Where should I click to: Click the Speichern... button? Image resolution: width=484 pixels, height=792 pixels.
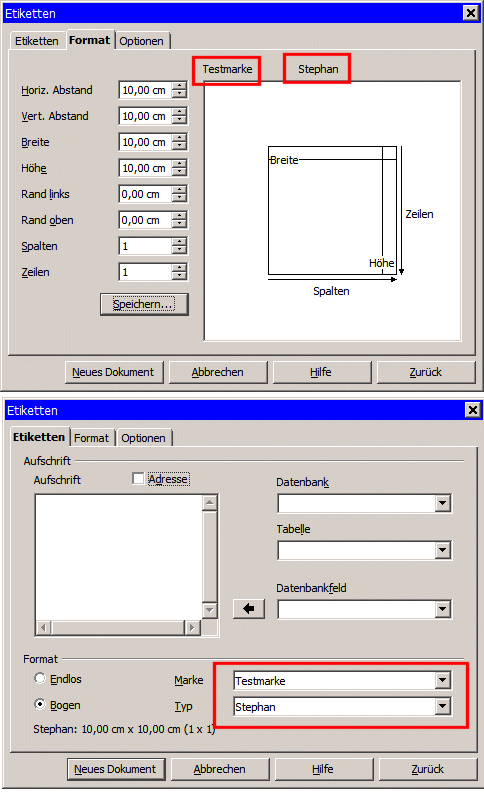click(x=144, y=304)
